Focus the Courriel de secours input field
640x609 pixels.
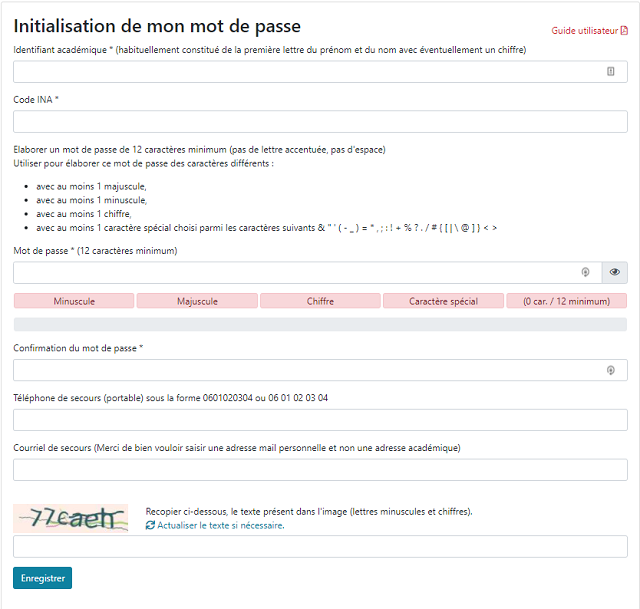[320, 470]
